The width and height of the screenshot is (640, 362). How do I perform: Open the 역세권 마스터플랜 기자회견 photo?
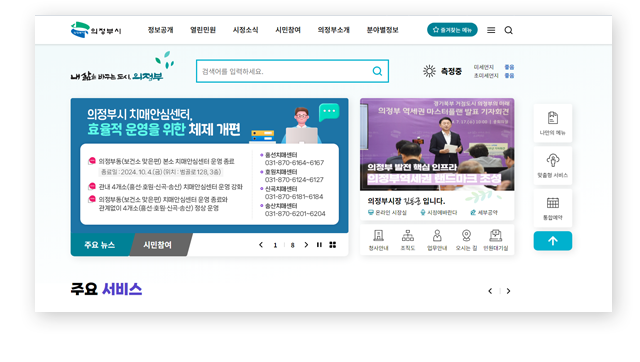pos(437,144)
